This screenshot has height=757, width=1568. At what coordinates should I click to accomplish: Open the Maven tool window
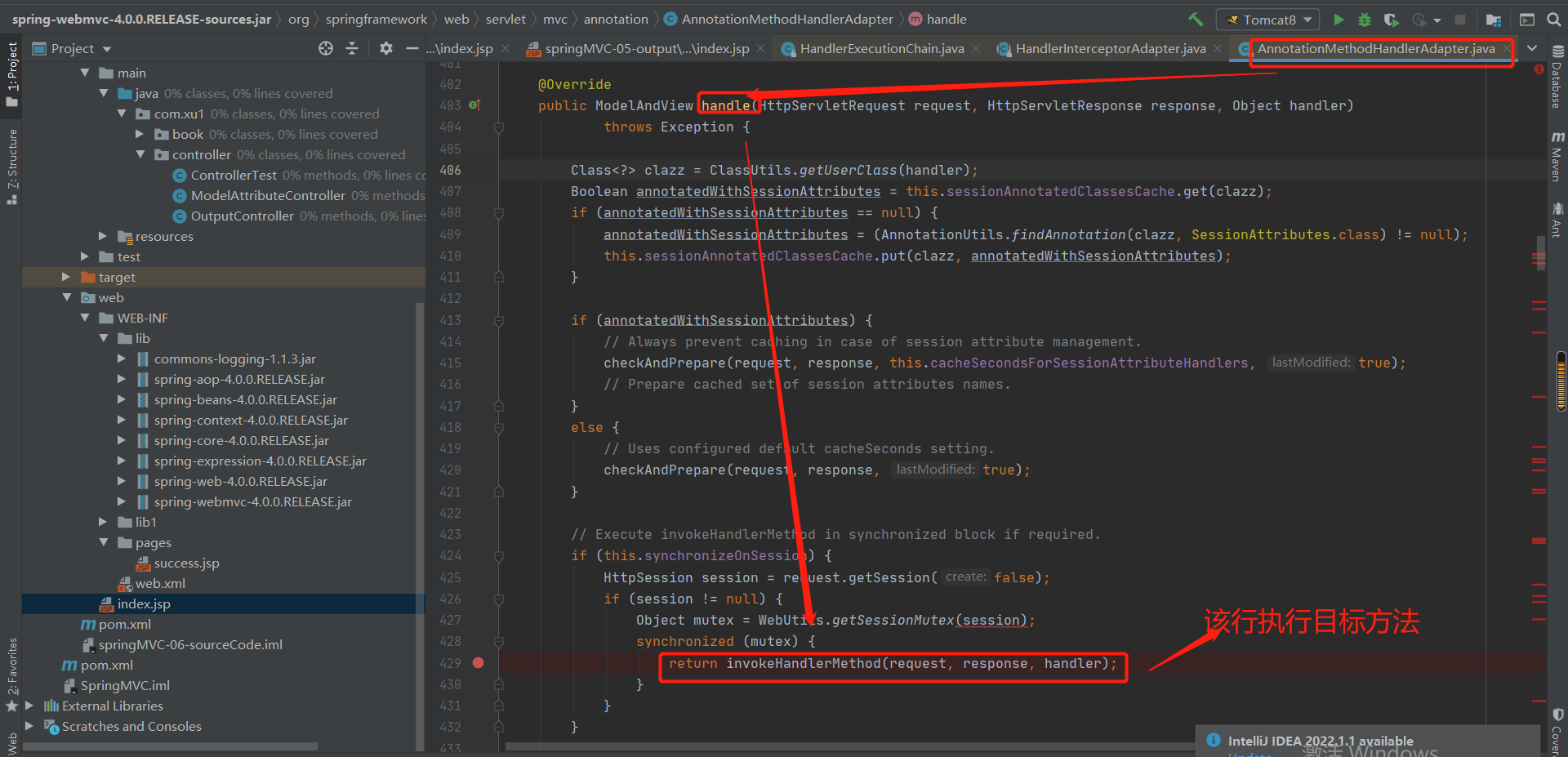coord(1557,157)
